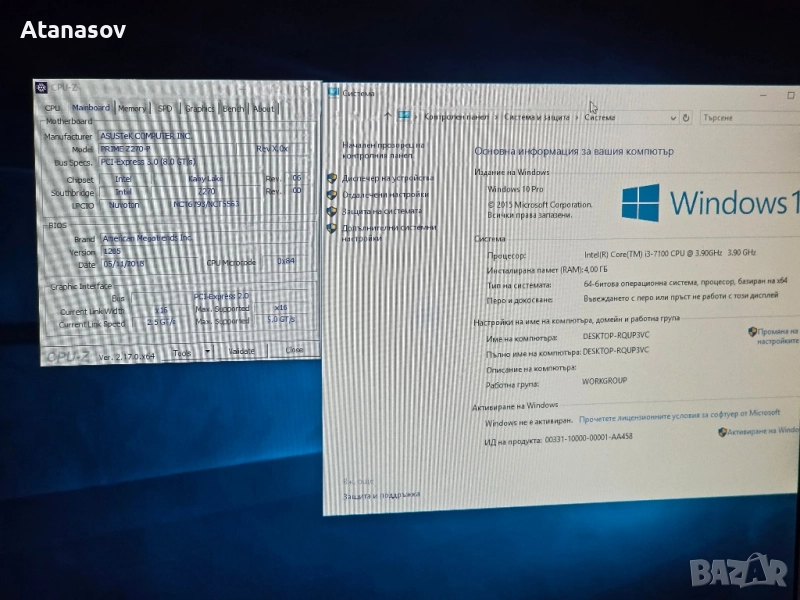800x600 pixels.
Task: Open the CPU tab in CPU-Z
Action: point(52,107)
